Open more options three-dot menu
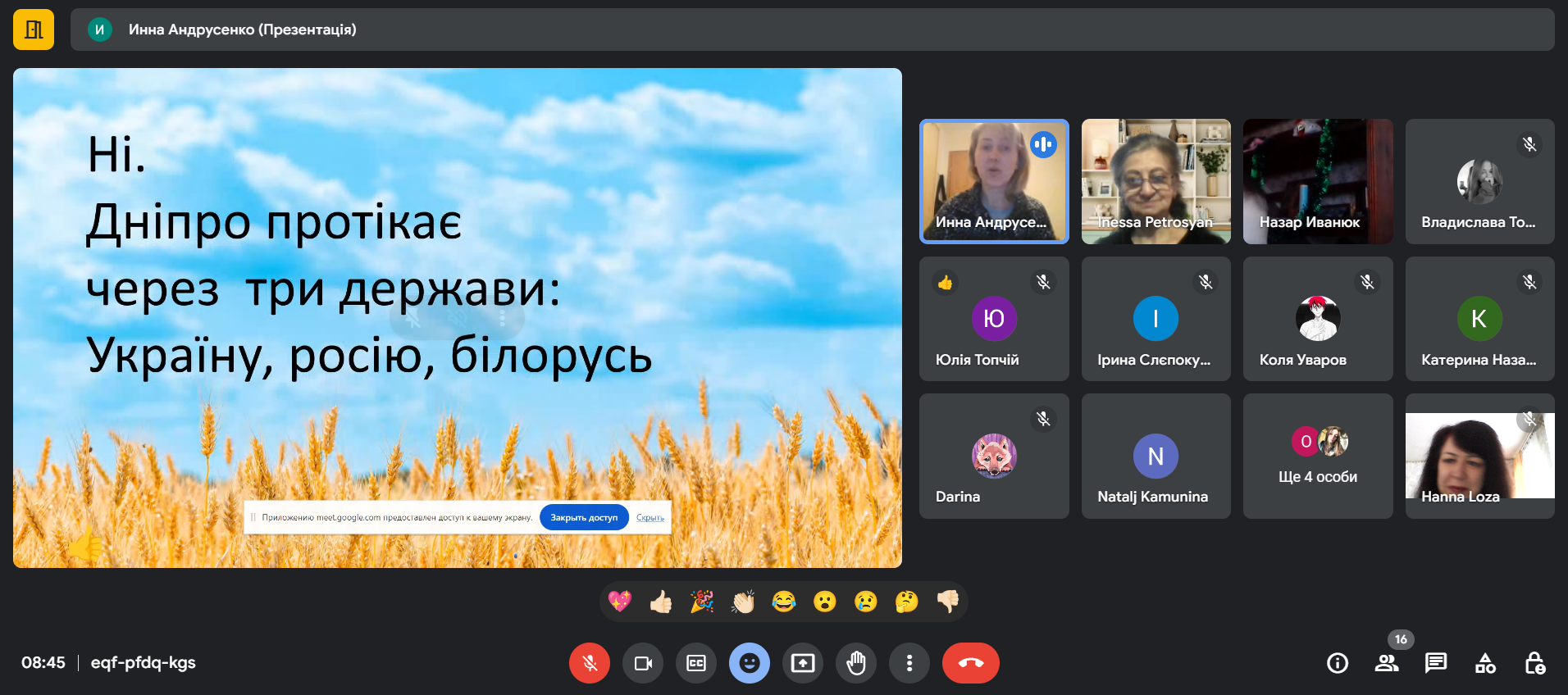The image size is (1568, 695). point(909,663)
